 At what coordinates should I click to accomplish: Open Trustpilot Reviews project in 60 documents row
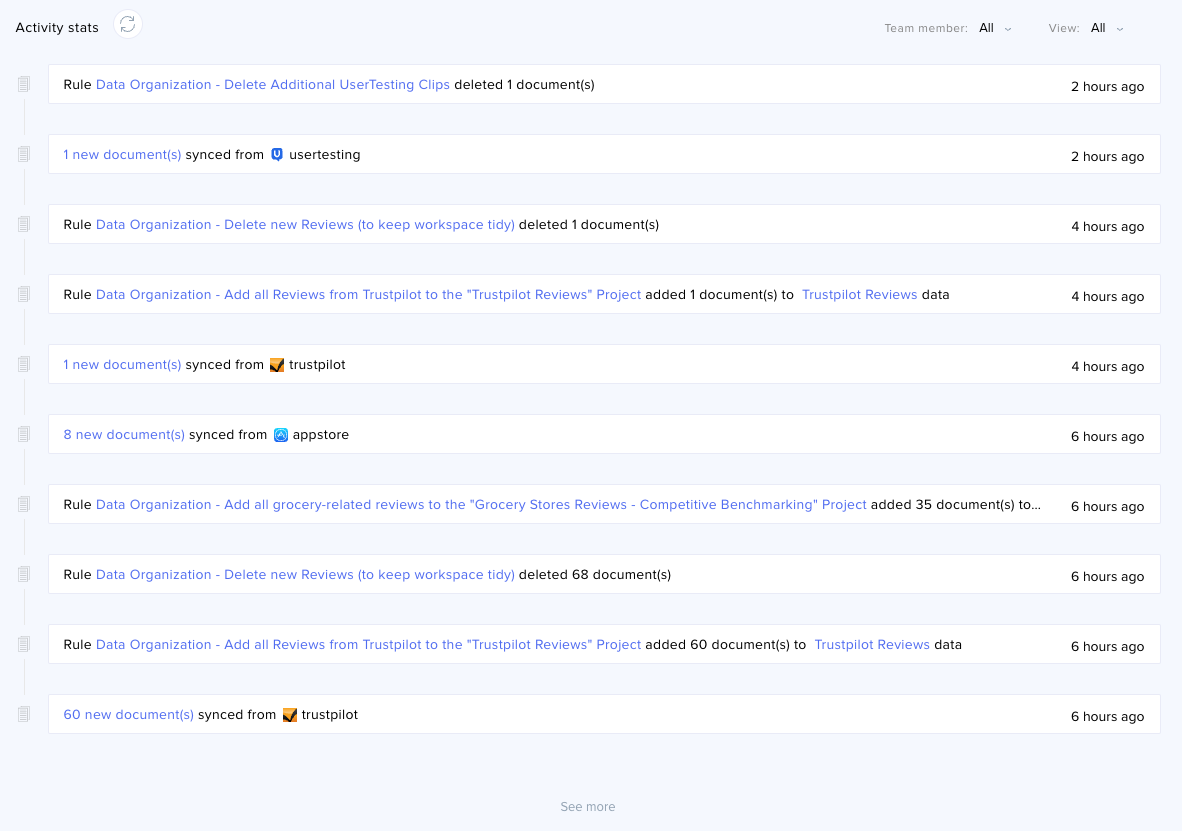[872, 645]
